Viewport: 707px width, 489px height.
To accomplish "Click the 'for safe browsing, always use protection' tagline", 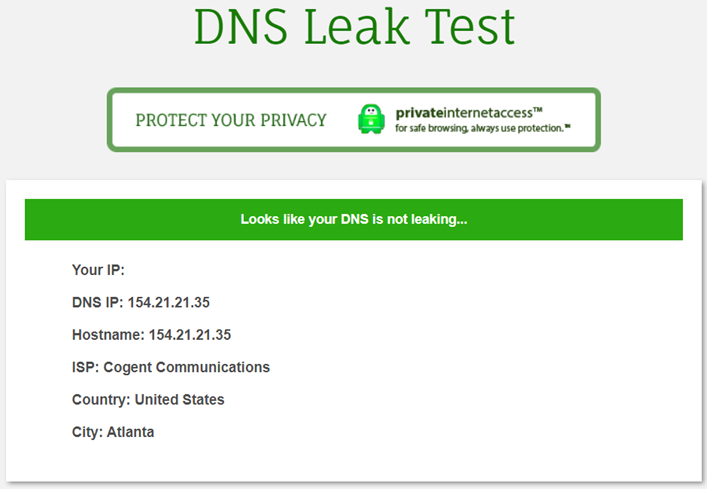I will click(x=483, y=128).
